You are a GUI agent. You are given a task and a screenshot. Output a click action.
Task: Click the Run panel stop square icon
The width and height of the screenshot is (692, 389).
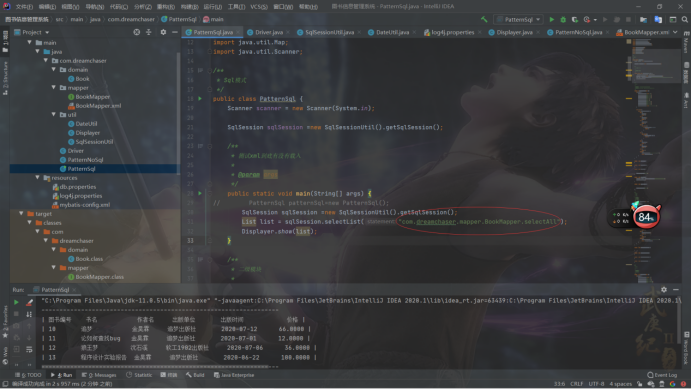(16, 314)
